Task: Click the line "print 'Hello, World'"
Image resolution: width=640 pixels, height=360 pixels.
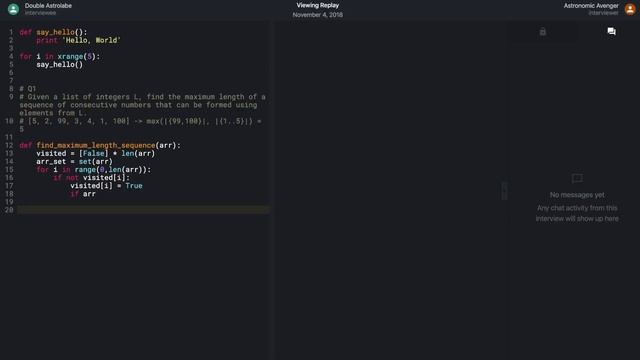Action: 78,40
